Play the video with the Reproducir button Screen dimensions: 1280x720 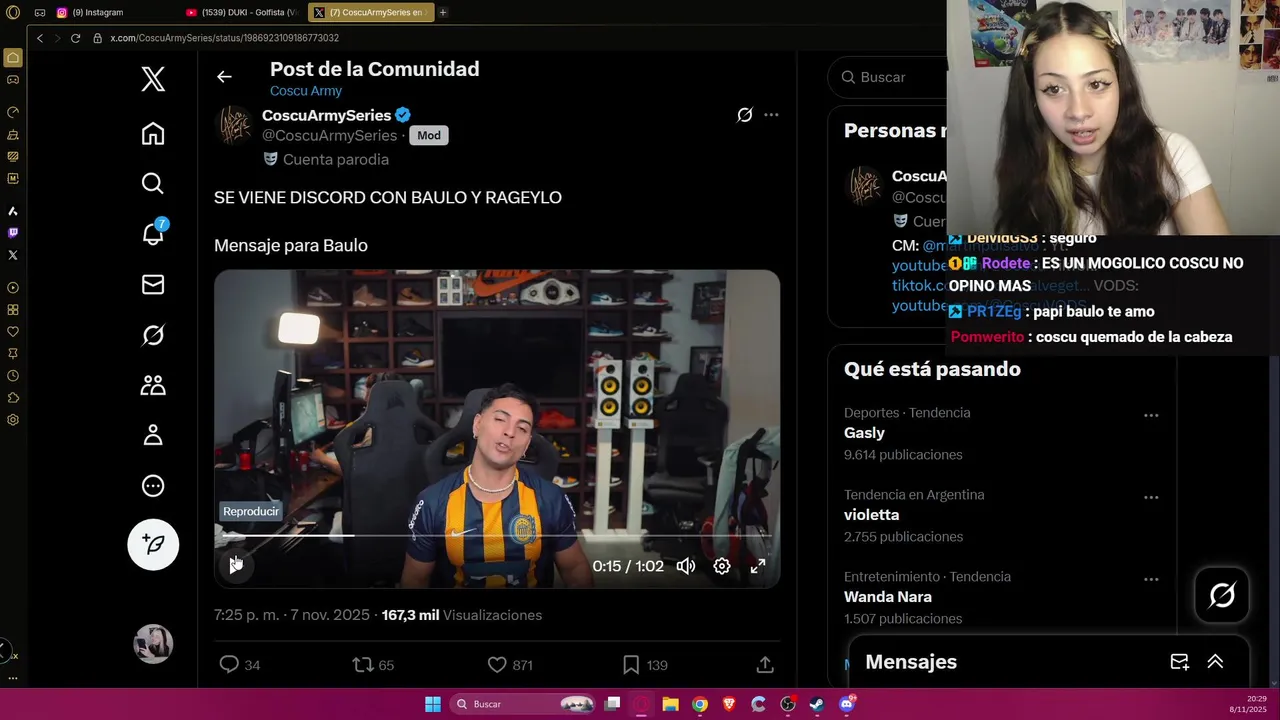[236, 566]
